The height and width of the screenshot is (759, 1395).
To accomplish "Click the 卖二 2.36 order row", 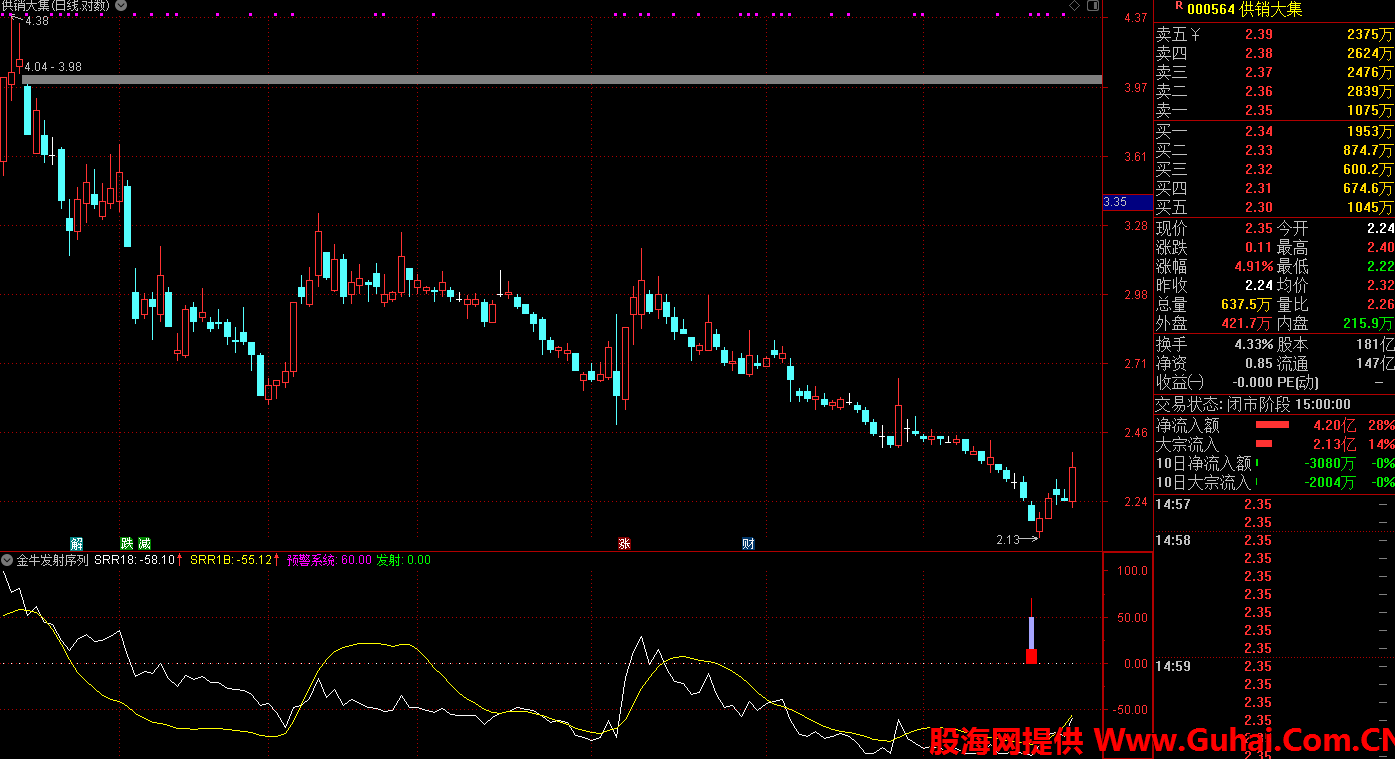I will pyautogui.click(x=1274, y=92).
